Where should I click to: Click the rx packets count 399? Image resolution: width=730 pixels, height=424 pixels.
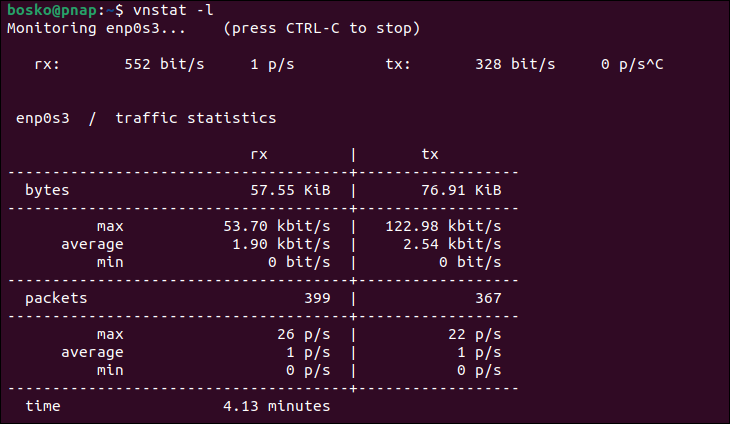(x=318, y=298)
